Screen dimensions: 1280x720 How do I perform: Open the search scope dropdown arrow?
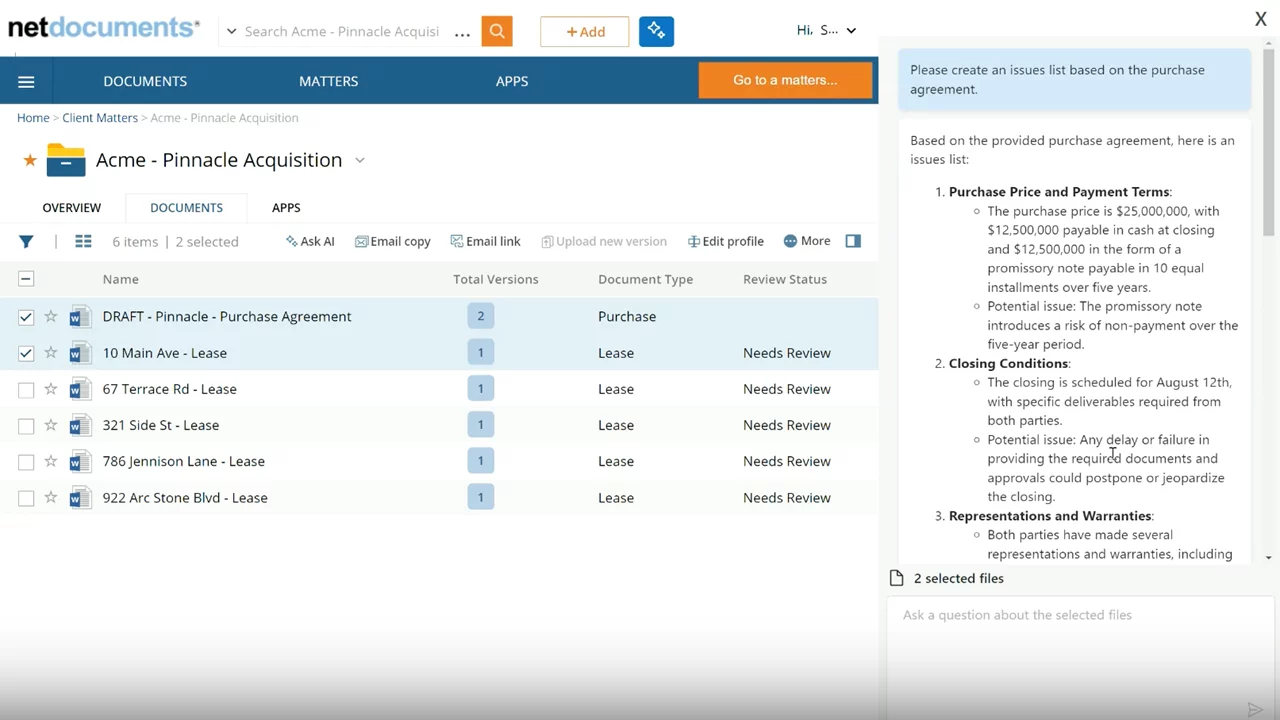(x=231, y=31)
